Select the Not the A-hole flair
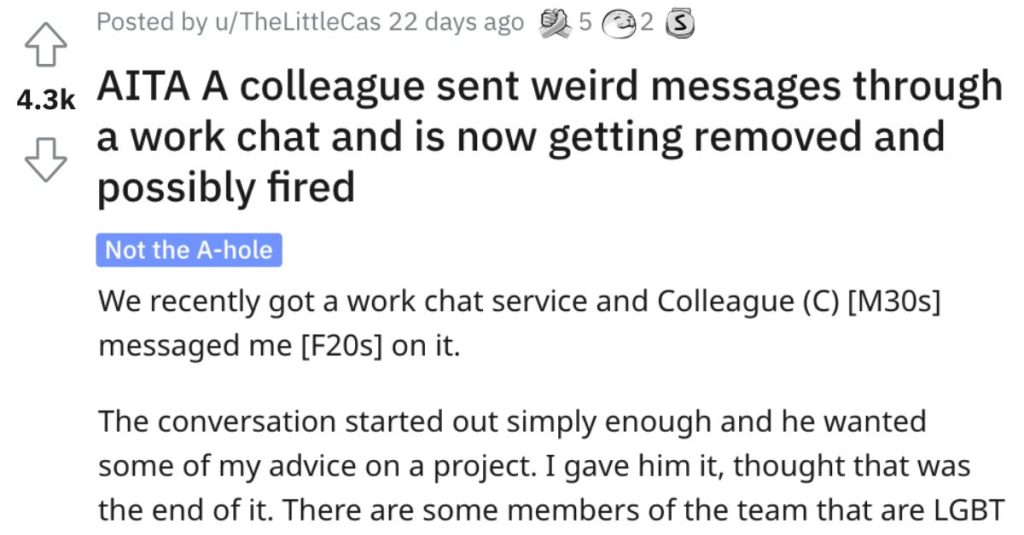 tap(189, 250)
